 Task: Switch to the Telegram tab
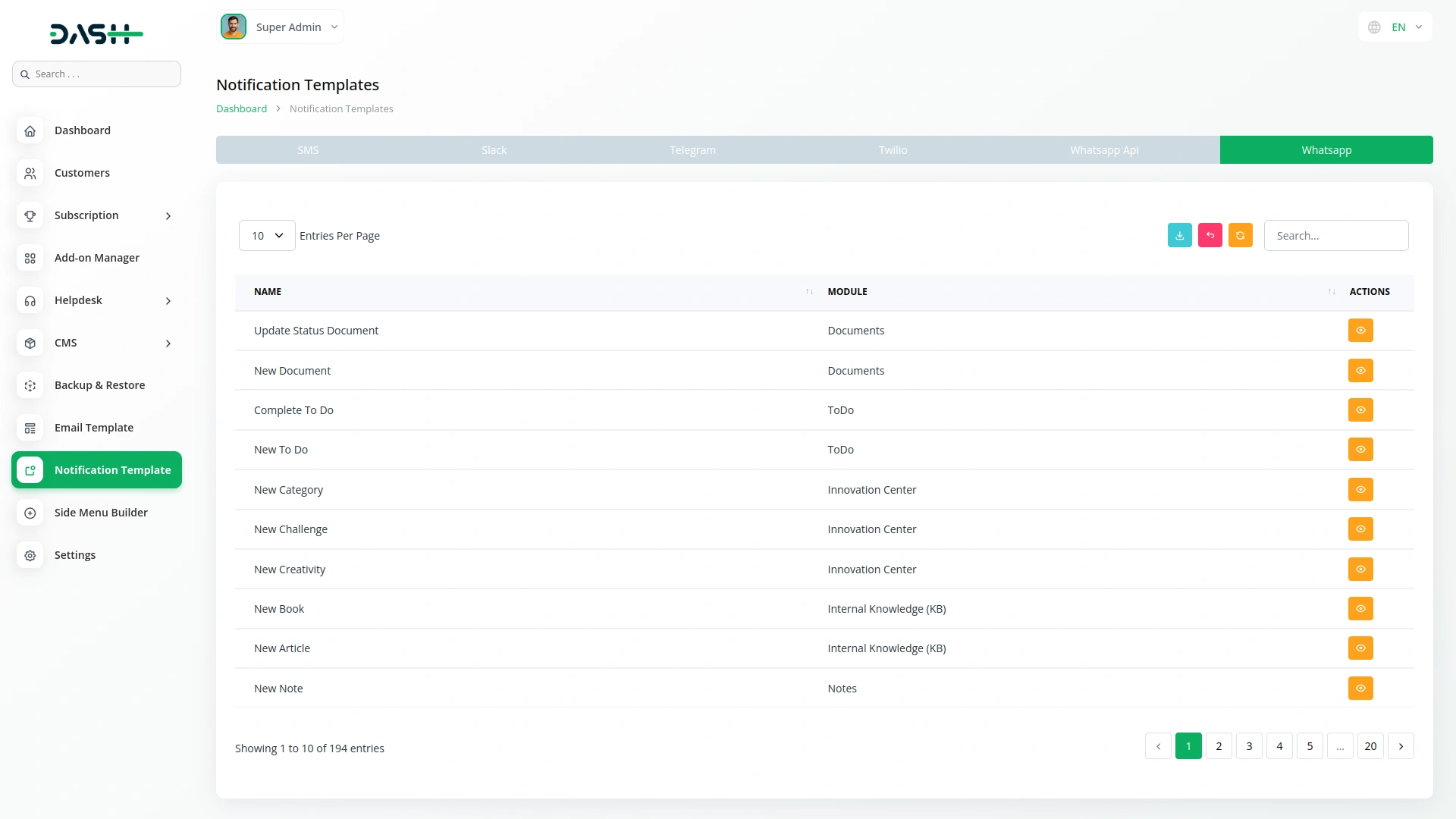tap(692, 150)
